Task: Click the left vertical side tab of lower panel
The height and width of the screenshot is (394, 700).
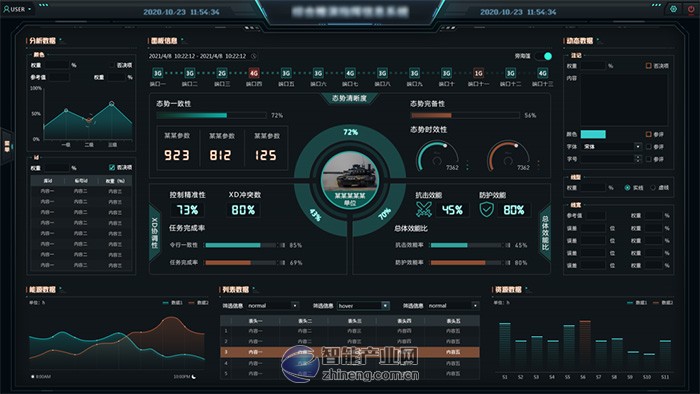Action: 154,233
